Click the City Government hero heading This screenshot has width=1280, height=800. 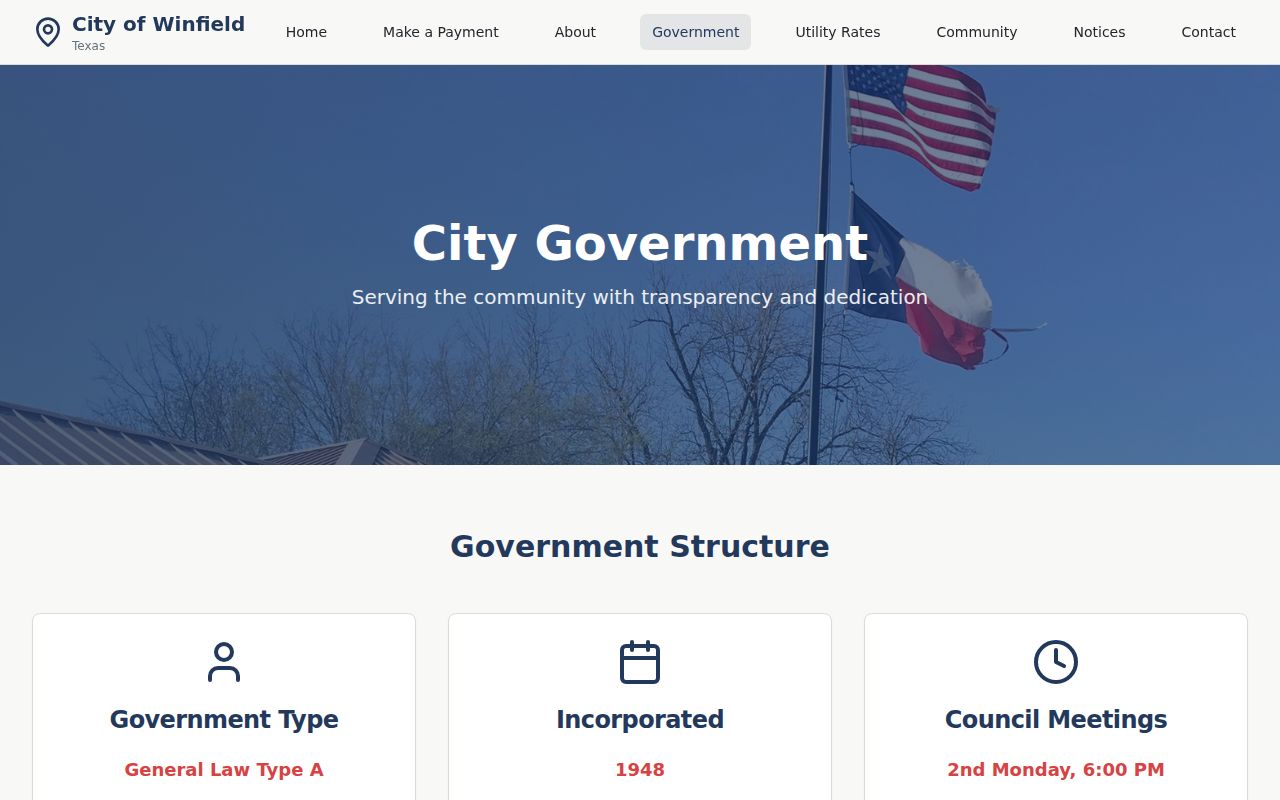(x=640, y=243)
